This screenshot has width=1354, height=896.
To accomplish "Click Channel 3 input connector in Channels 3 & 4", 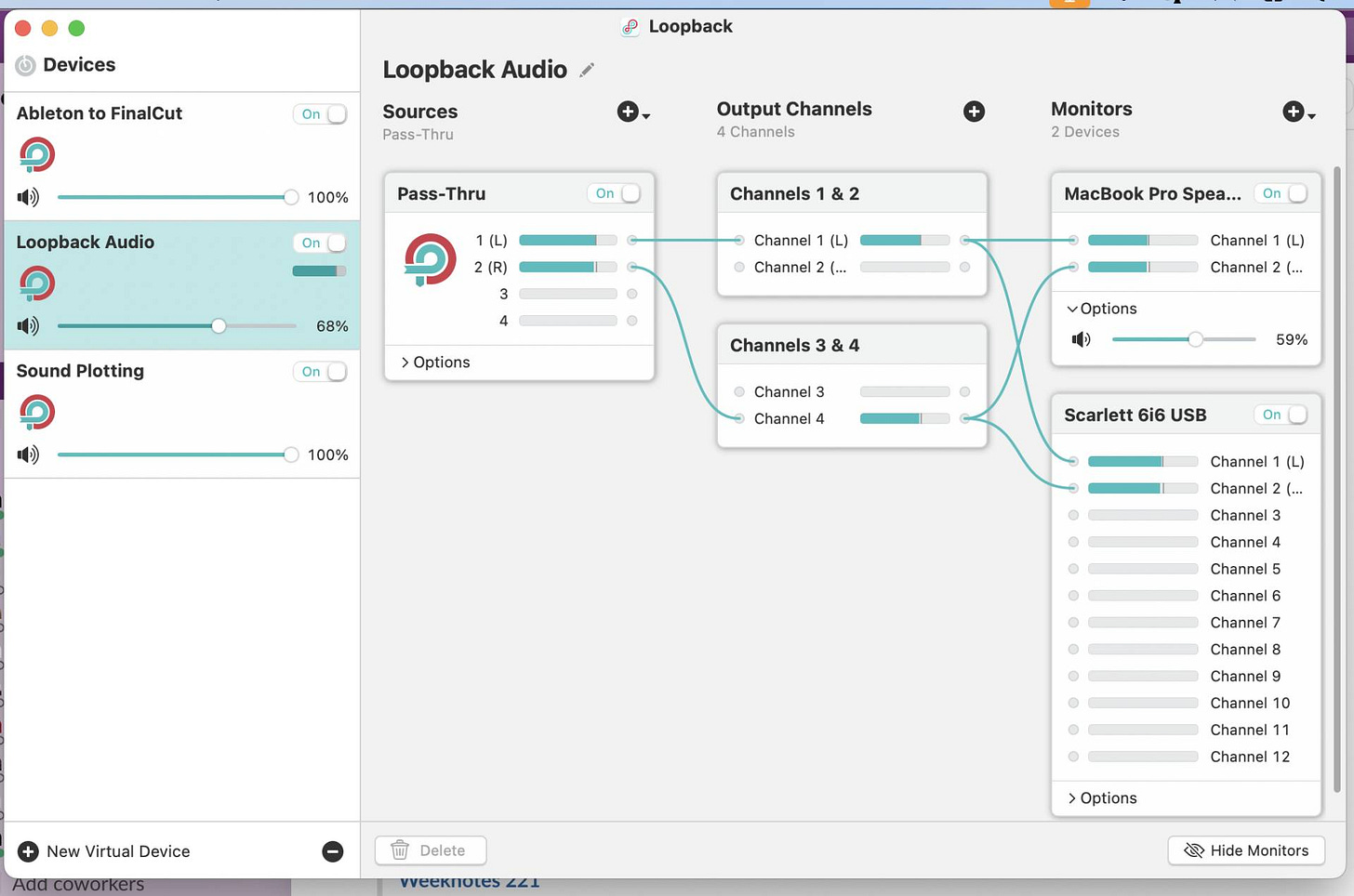I will click(739, 392).
